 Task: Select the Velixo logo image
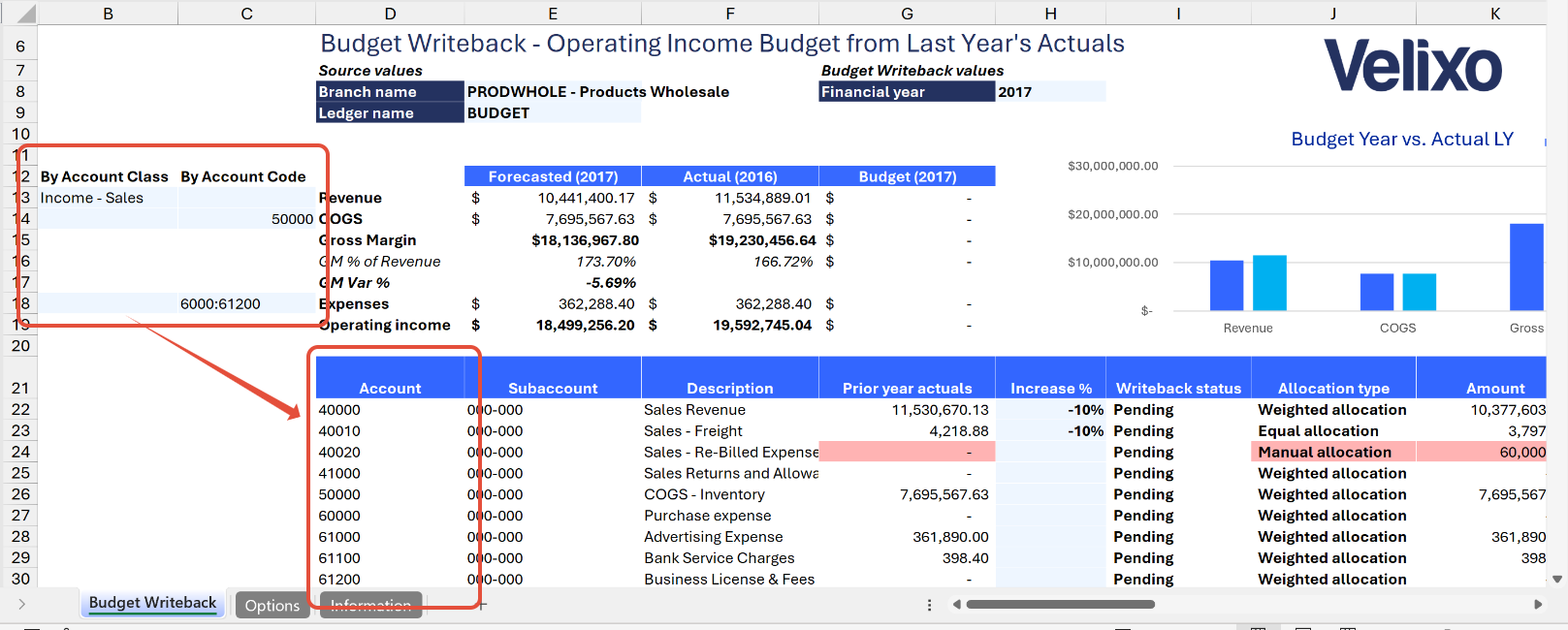pyautogui.click(x=1413, y=66)
